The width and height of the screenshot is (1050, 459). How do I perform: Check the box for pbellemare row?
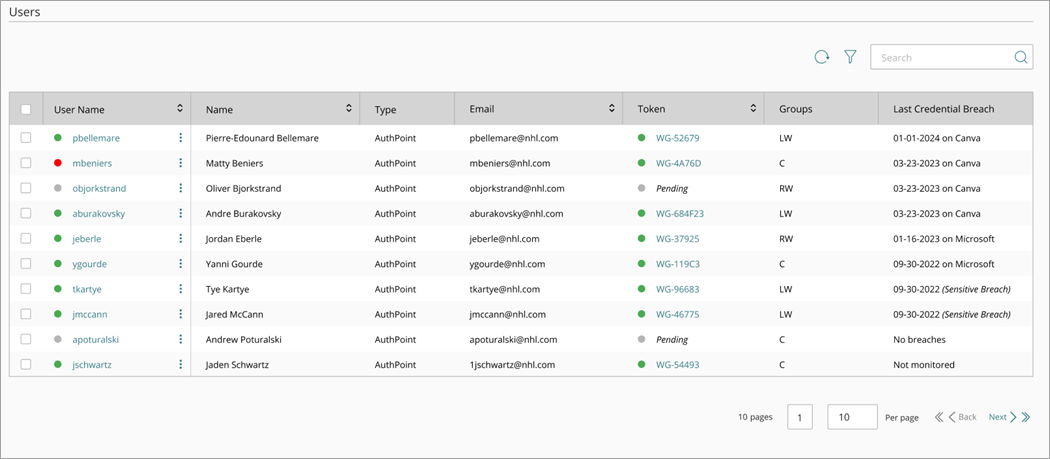[26, 138]
